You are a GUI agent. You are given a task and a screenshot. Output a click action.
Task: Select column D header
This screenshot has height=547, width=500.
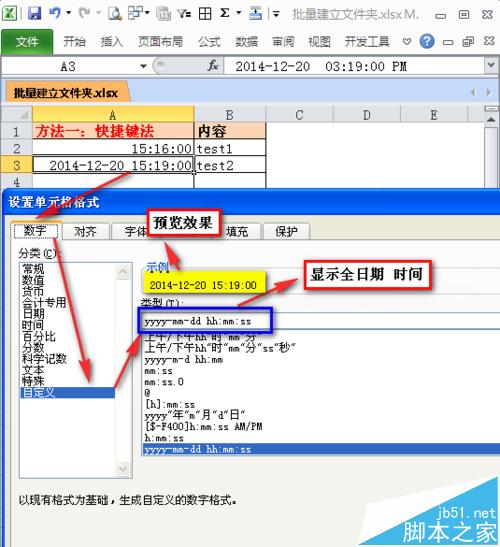(x=366, y=115)
